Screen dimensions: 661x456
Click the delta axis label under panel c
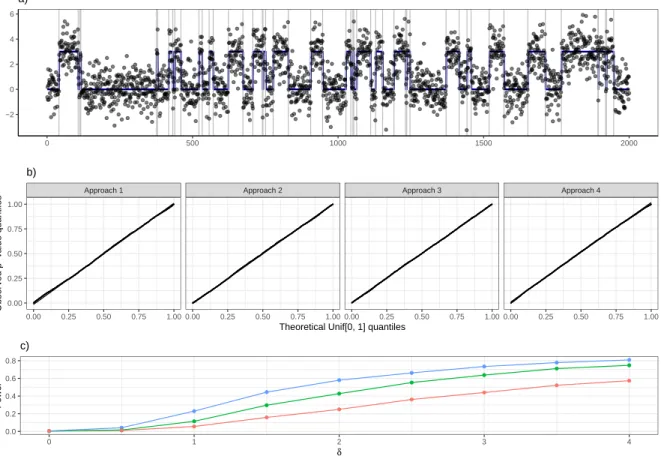tap(339, 452)
